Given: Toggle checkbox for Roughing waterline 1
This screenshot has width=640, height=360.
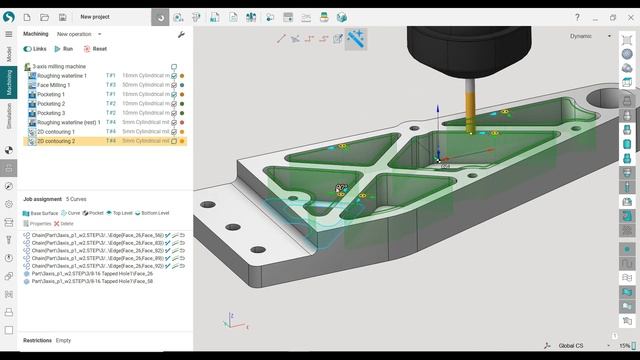Looking at the screenshot, I should tap(174, 76).
